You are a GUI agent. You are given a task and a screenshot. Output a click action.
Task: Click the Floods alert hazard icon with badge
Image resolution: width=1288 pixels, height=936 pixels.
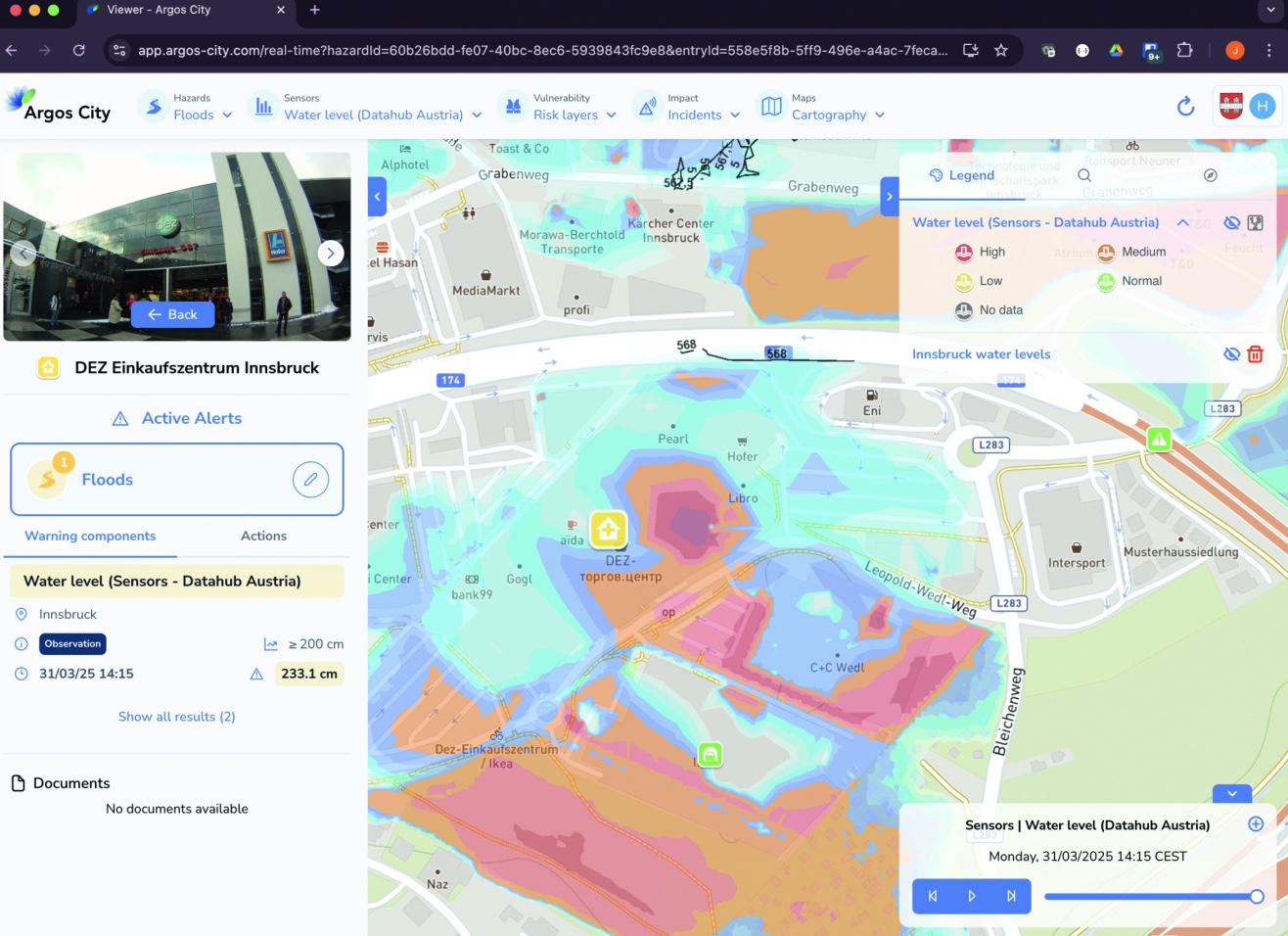click(x=47, y=479)
